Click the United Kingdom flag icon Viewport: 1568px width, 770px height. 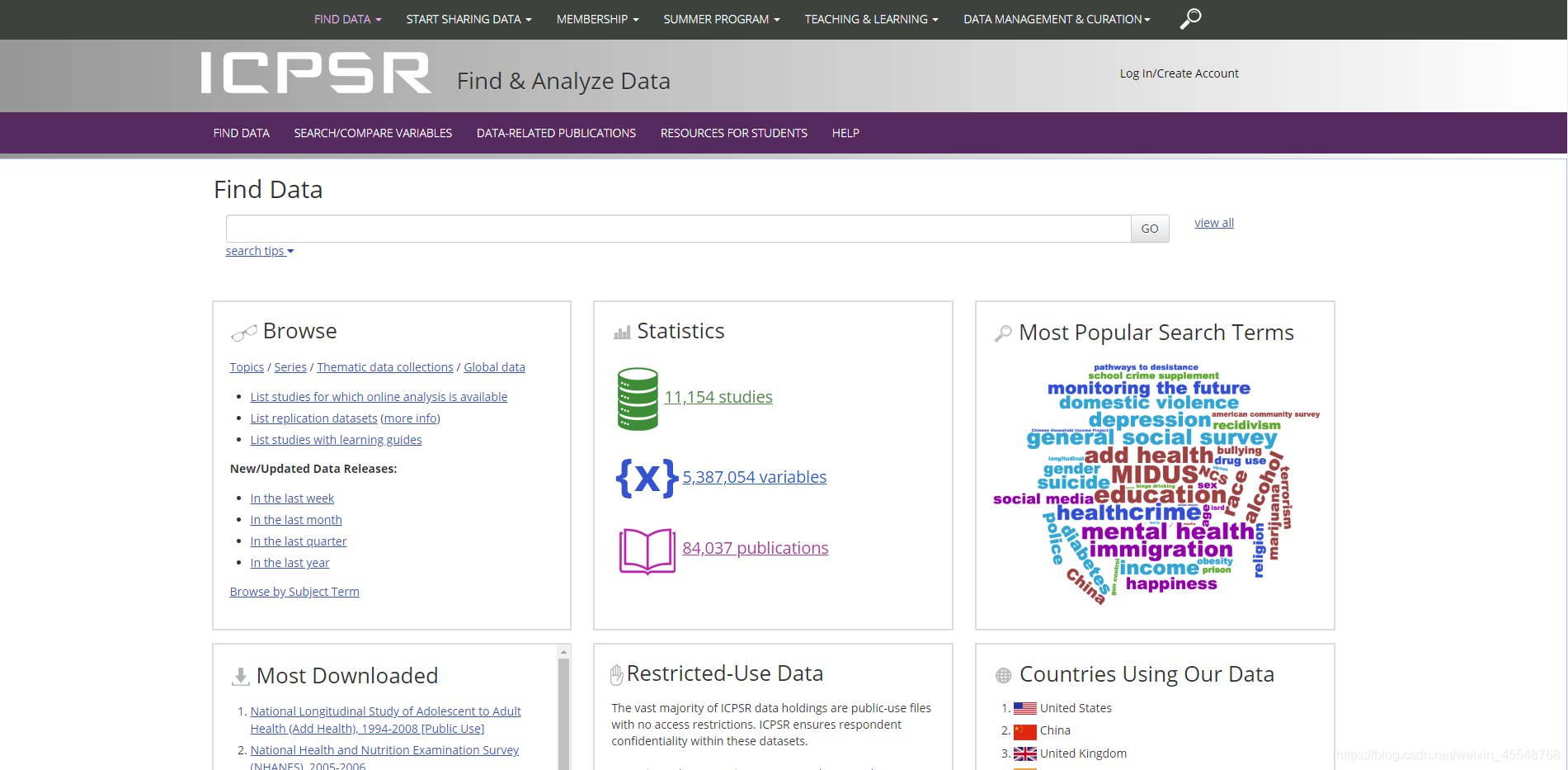[1025, 753]
